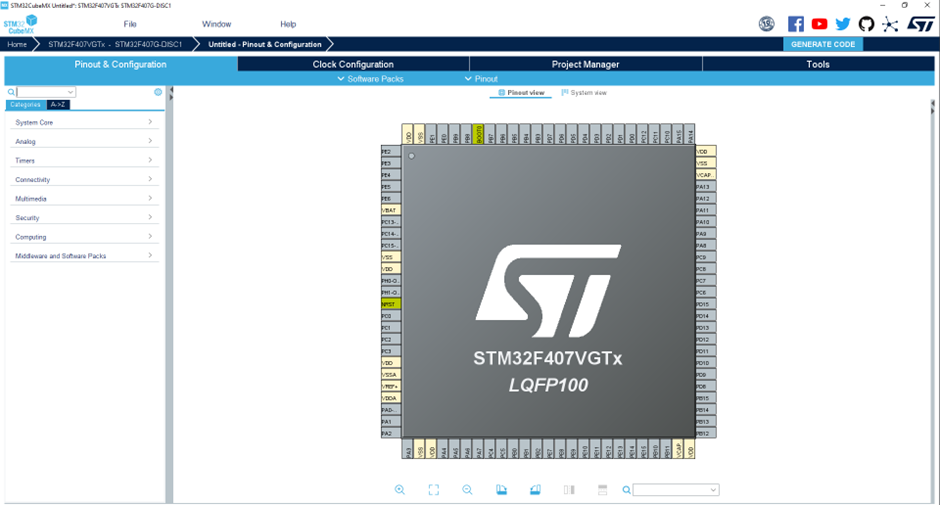940x505 pixels.
Task: Fit chip view to screen
Action: coord(433,490)
